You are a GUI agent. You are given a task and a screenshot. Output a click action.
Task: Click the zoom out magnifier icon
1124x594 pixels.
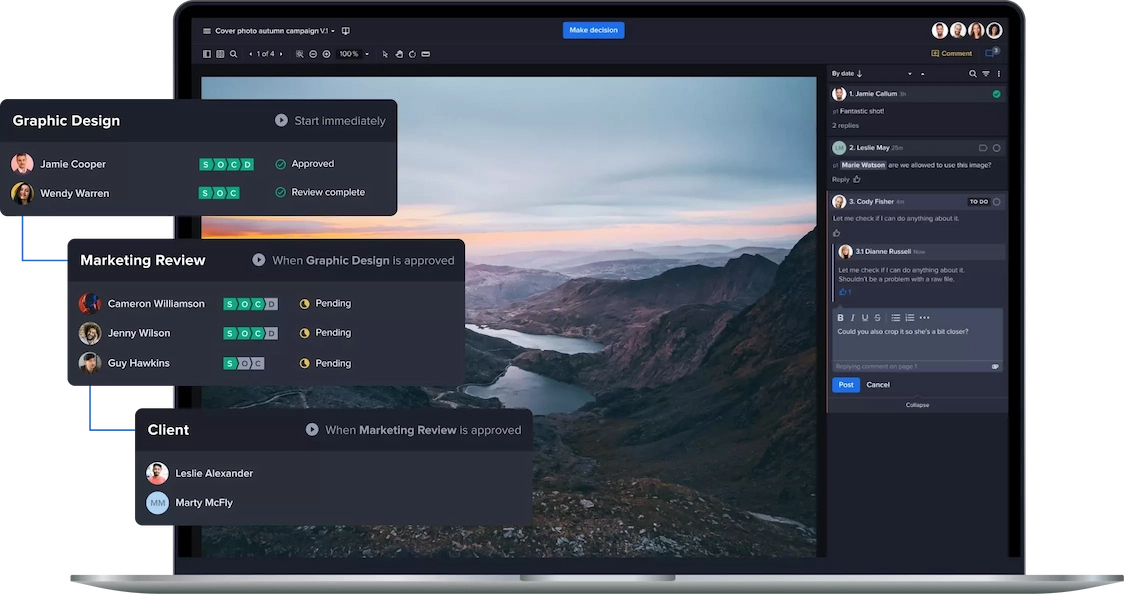coord(313,54)
